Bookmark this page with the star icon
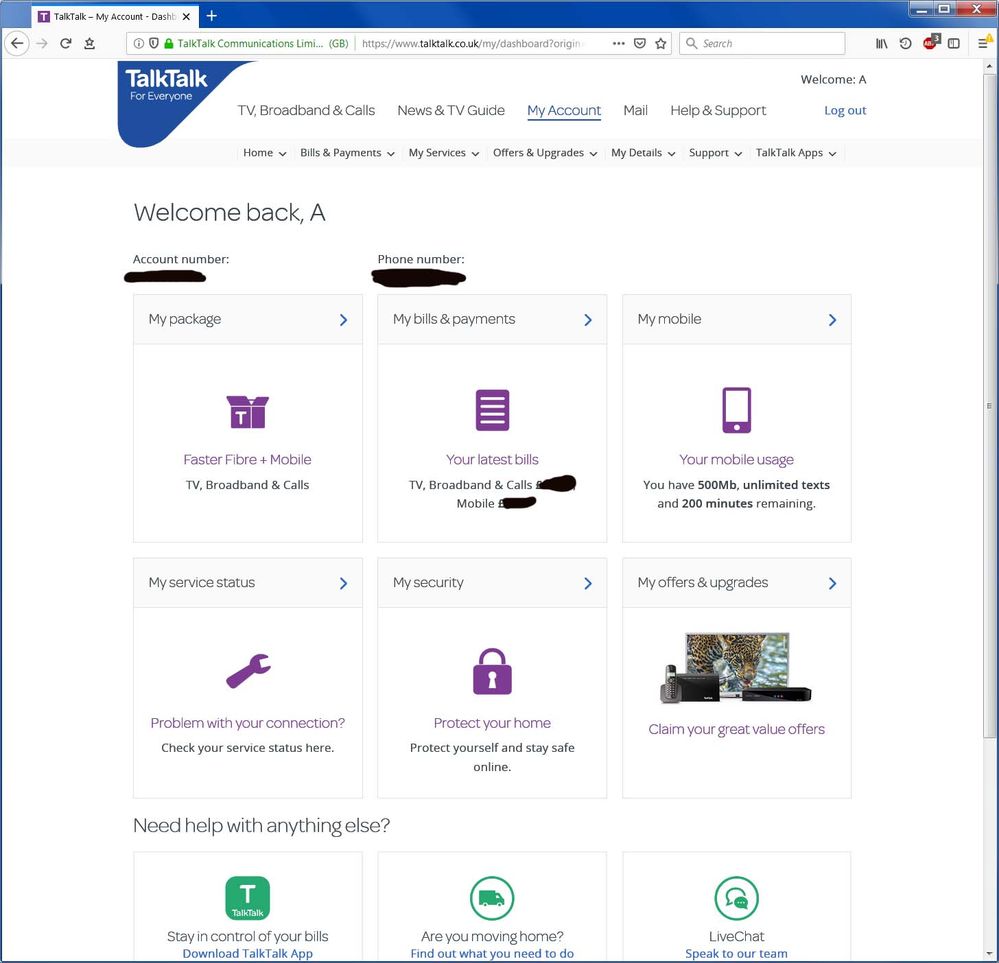The image size is (999, 963). click(x=661, y=44)
